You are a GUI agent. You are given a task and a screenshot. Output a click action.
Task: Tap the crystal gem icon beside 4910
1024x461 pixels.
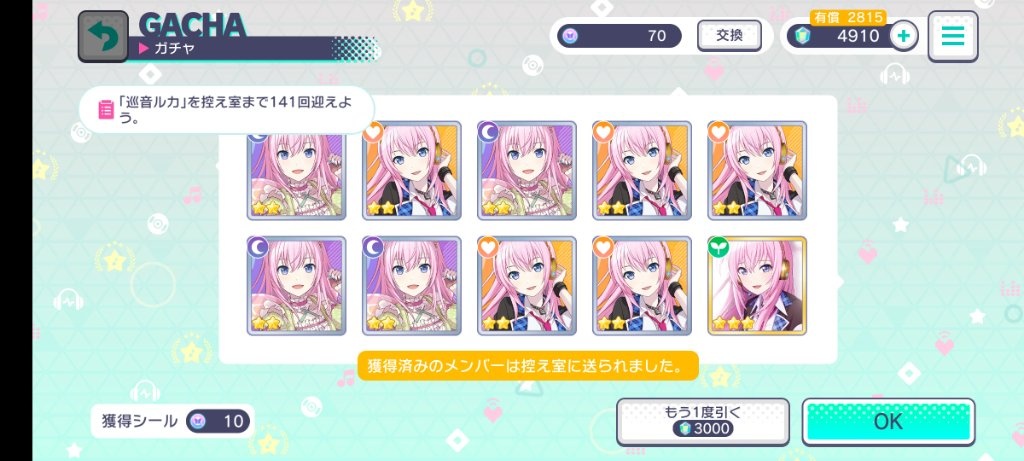(x=803, y=36)
